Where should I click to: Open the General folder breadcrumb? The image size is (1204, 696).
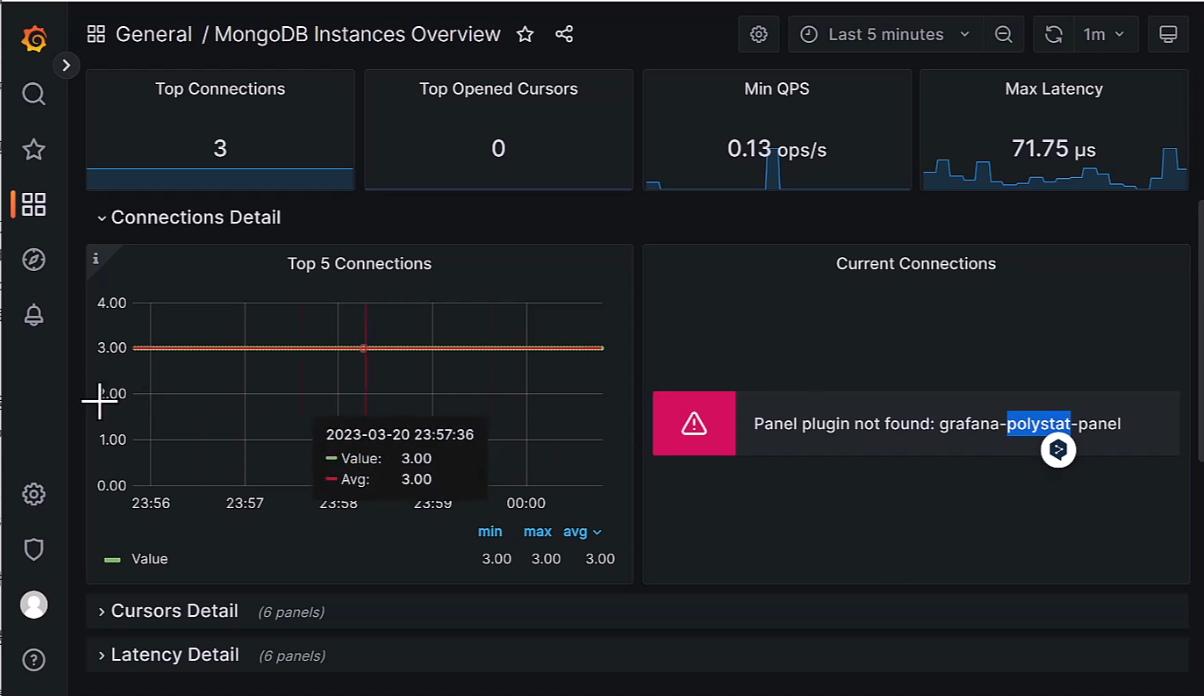154,34
